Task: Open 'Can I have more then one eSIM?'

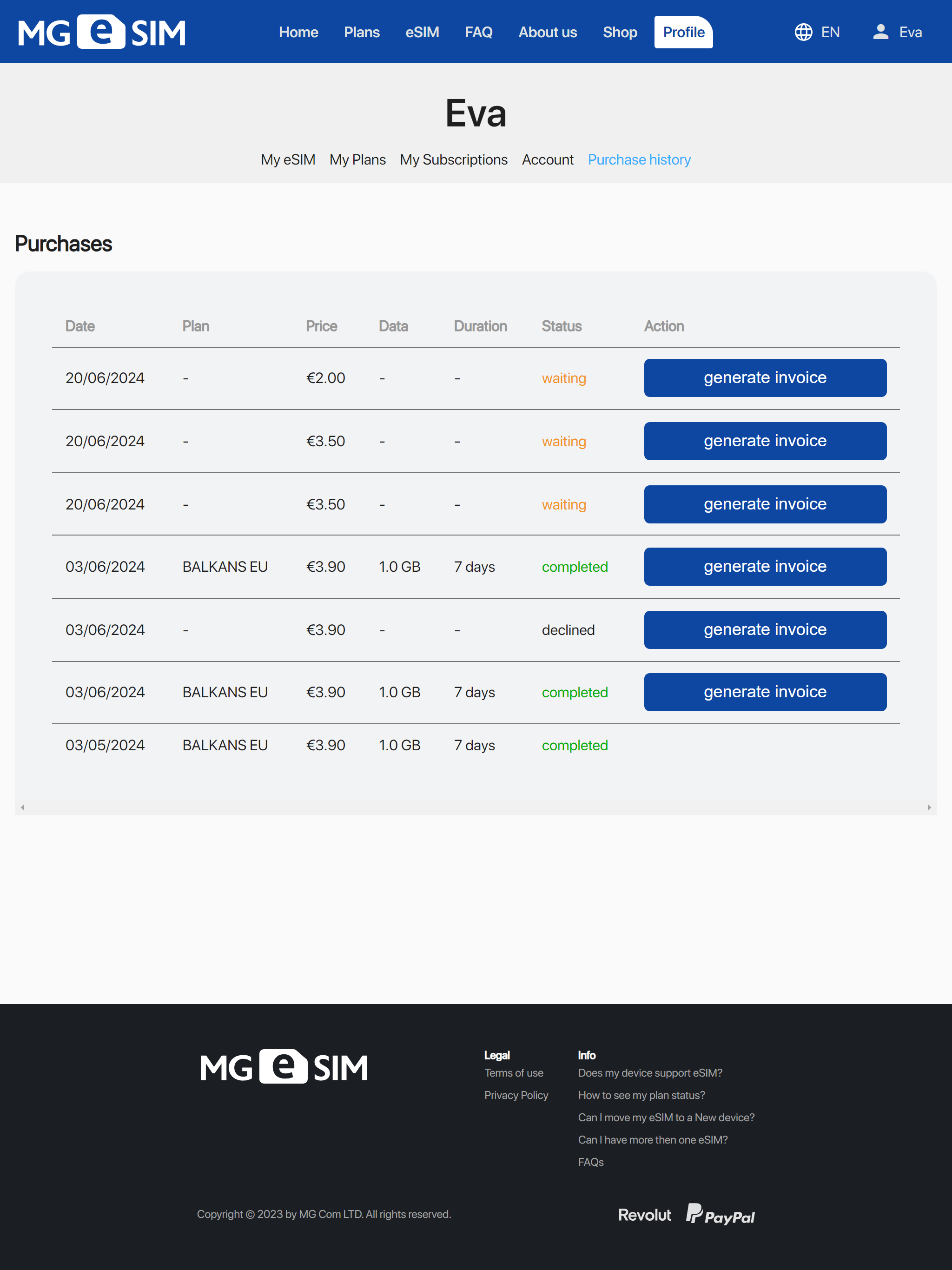Action: click(x=653, y=1140)
